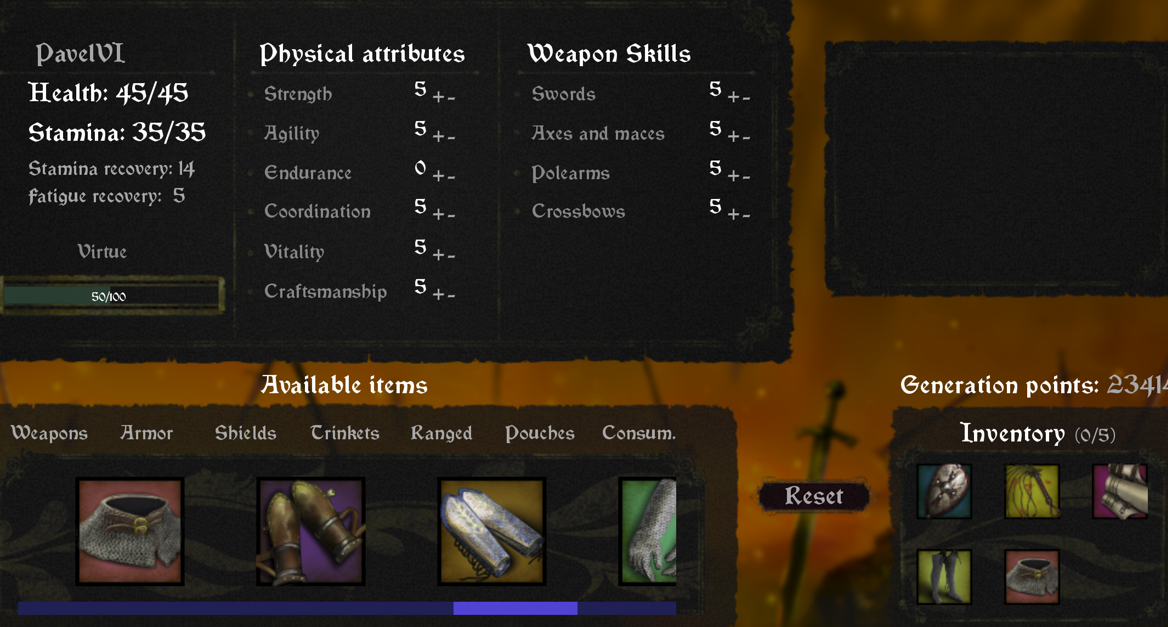Lower Crossbows skill with the minus sign
This screenshot has height=627, width=1168.
(746, 216)
